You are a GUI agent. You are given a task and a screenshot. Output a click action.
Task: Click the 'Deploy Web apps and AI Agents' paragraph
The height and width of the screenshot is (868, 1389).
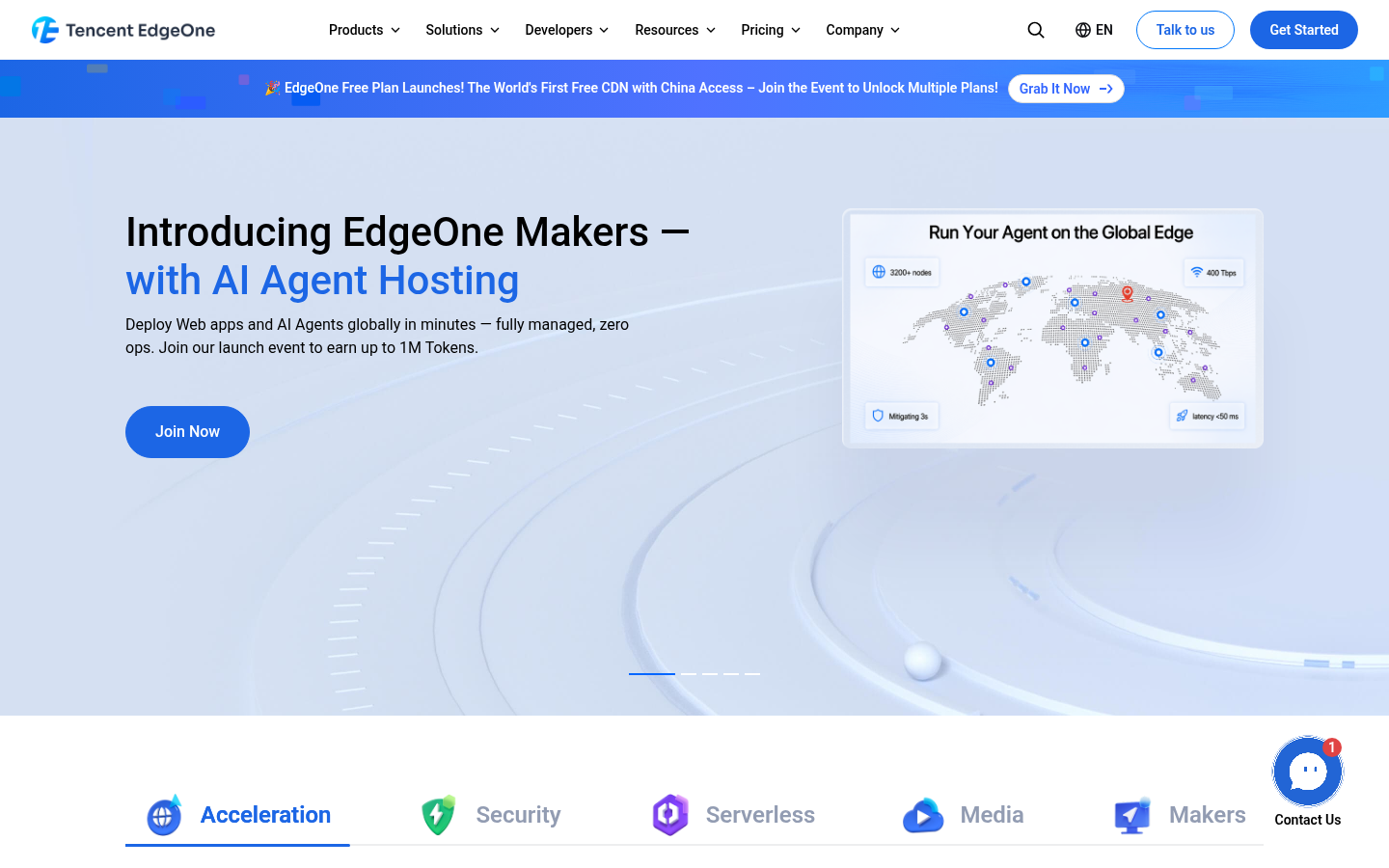click(x=377, y=337)
